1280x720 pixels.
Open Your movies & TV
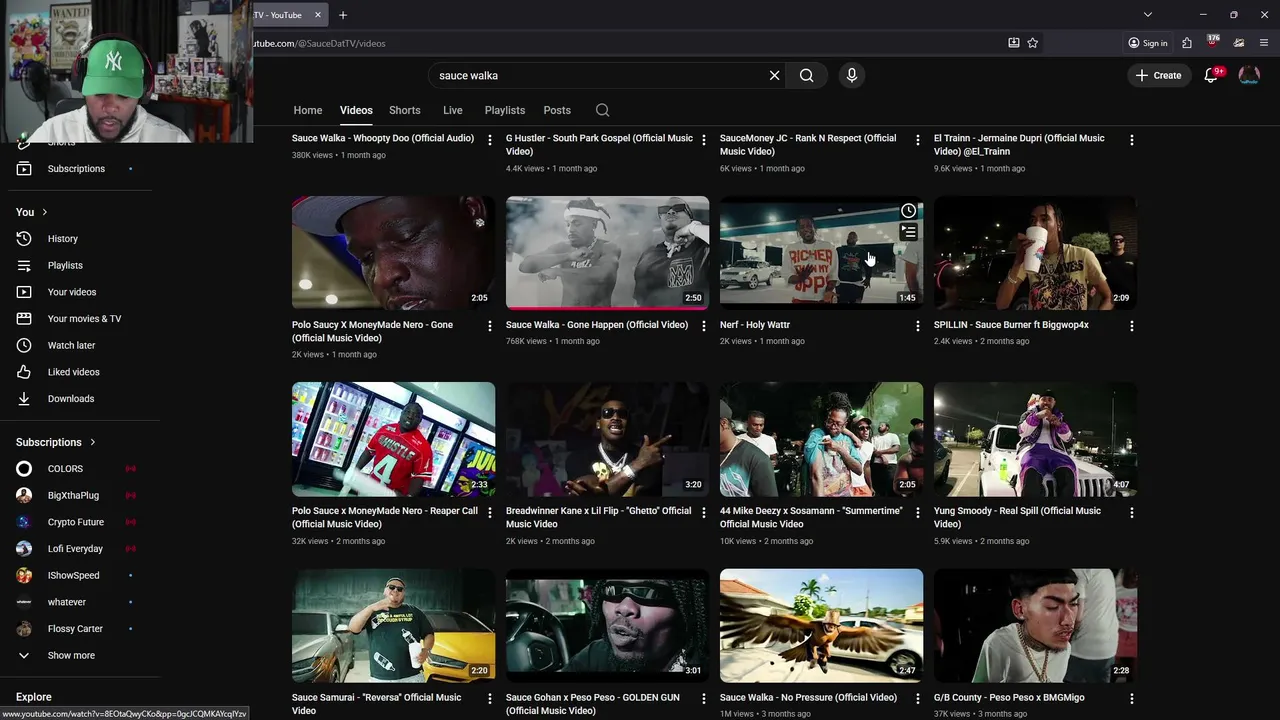point(78,318)
